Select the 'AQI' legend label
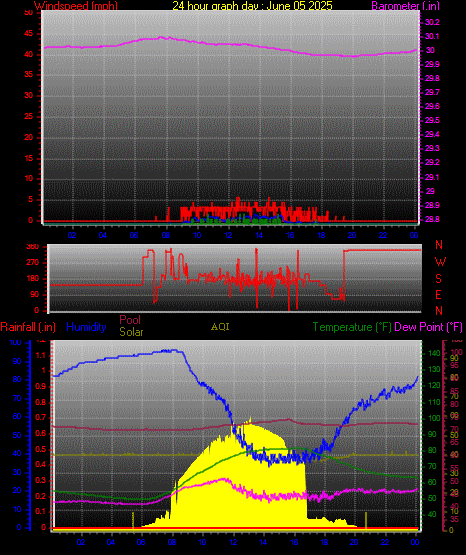 pyautogui.click(x=220, y=327)
